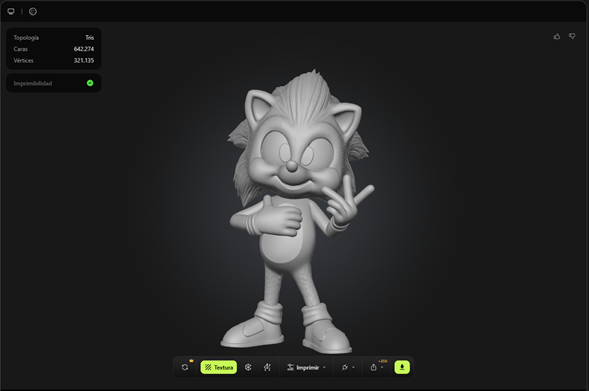This screenshot has height=391, width=589.
Task: Click the plugin connector icon in bottom toolbar
Action: (344, 367)
